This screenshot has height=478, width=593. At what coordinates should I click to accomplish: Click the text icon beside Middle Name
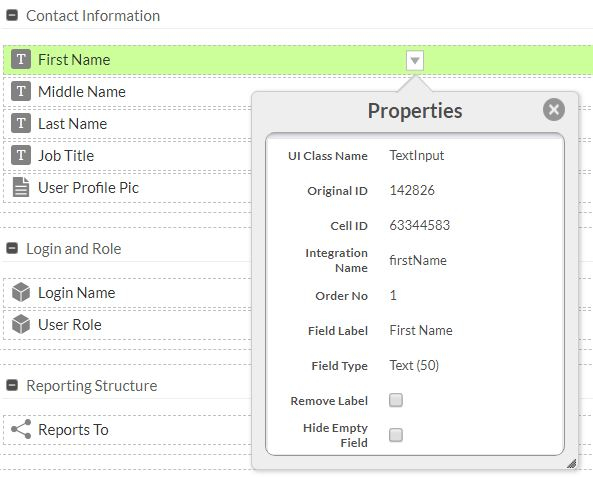(21, 91)
